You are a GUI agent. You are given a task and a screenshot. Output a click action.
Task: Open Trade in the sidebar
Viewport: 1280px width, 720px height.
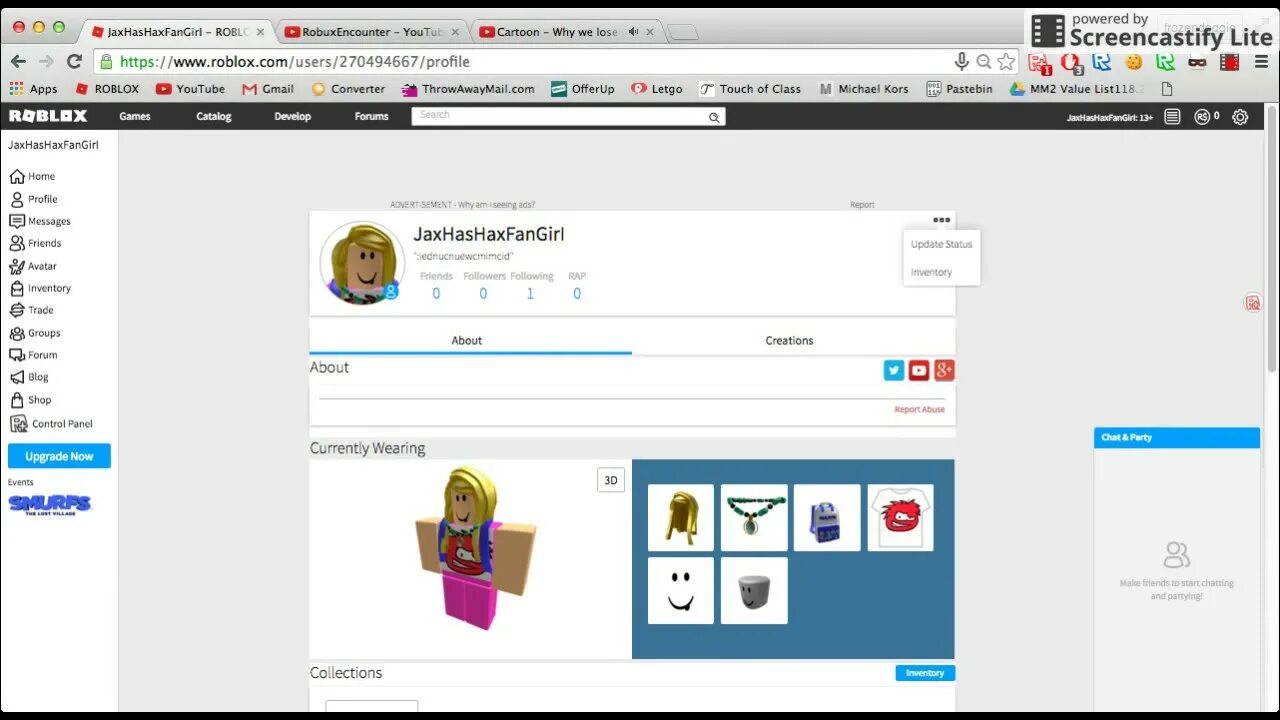click(x=31, y=310)
